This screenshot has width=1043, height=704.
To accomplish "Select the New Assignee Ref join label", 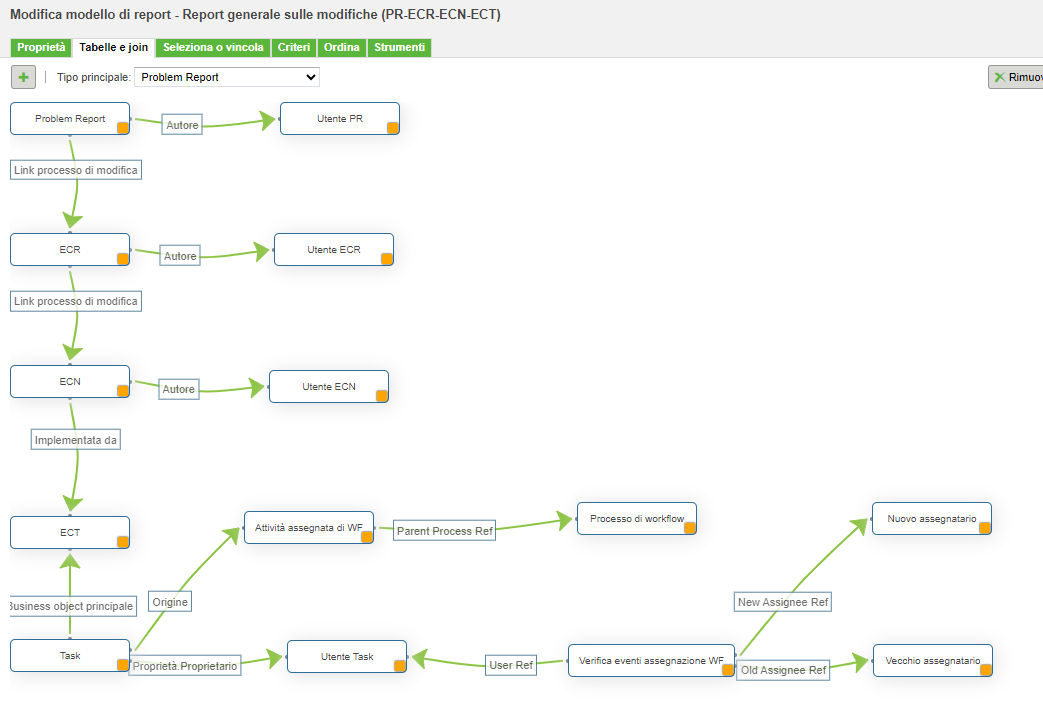I will [782, 601].
